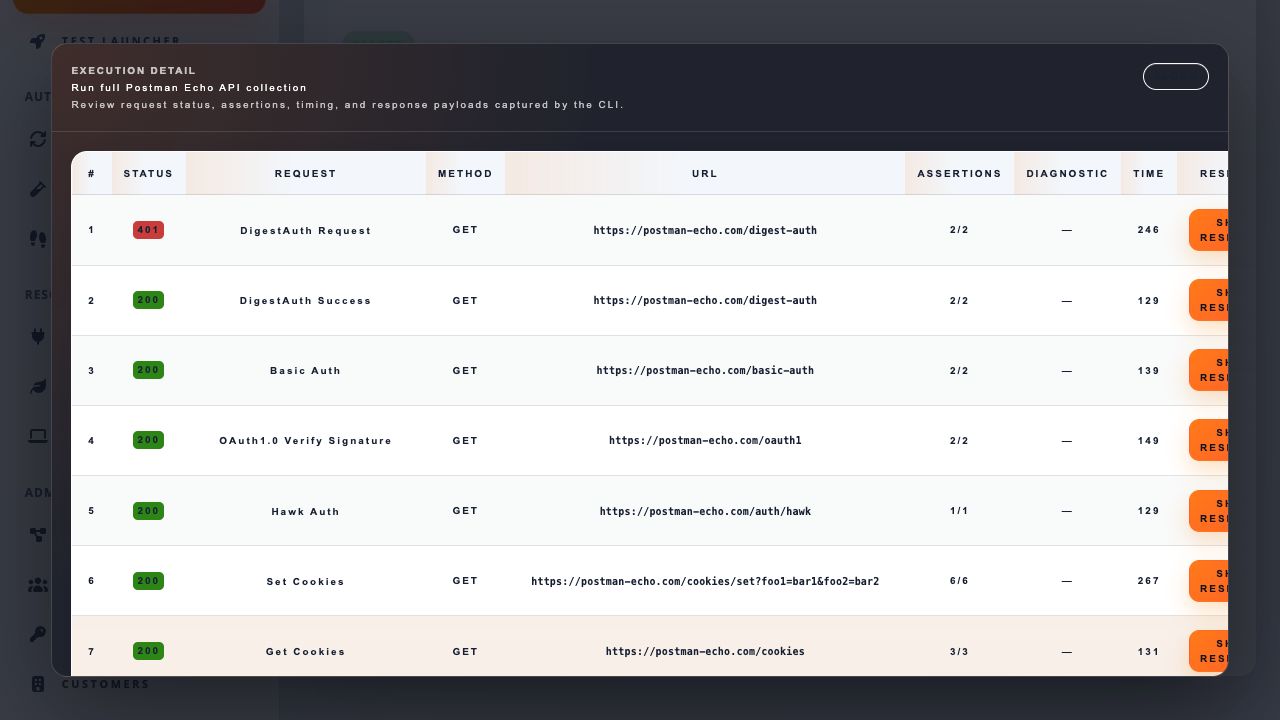The height and width of the screenshot is (720, 1280).
Task: Click the Status column header
Action: point(148,173)
